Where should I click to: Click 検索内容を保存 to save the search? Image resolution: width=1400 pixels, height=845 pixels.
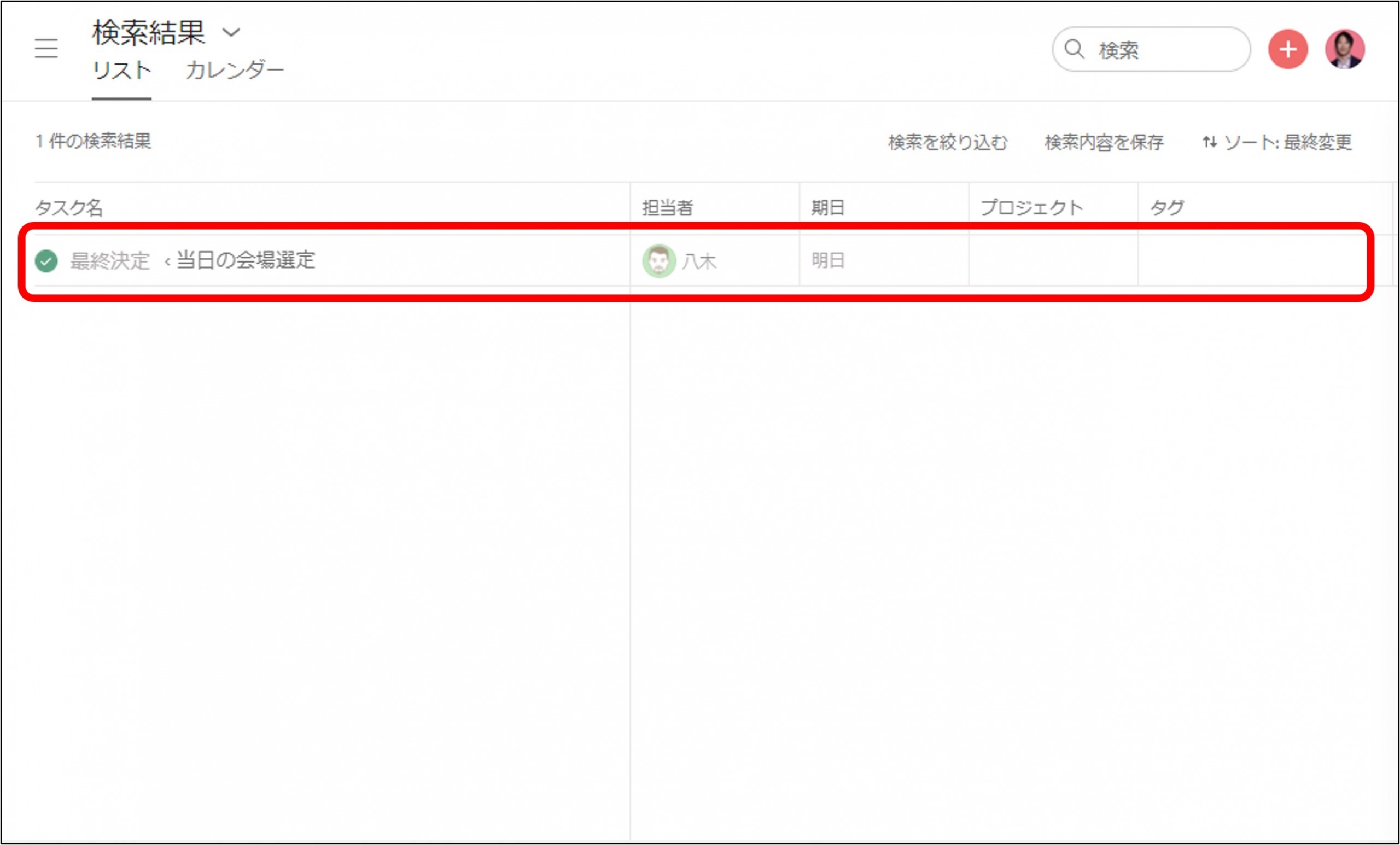click(x=1104, y=142)
